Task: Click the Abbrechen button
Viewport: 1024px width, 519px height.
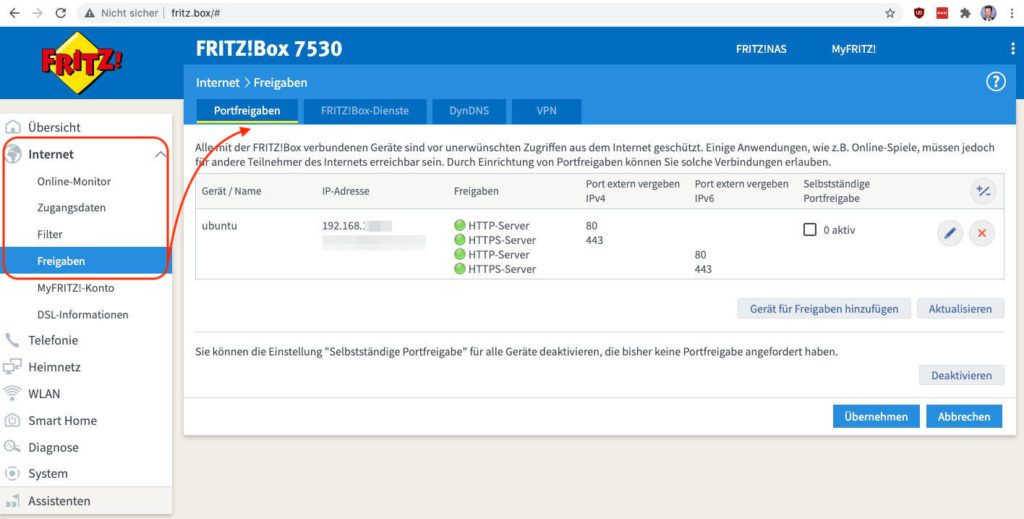Action: (x=964, y=417)
